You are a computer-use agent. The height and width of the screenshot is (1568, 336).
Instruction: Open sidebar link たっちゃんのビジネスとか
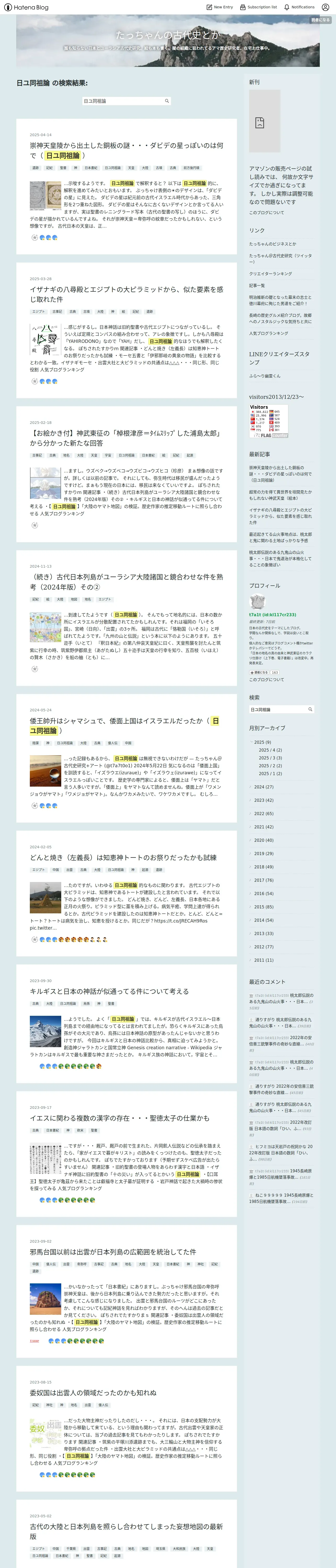(x=273, y=244)
